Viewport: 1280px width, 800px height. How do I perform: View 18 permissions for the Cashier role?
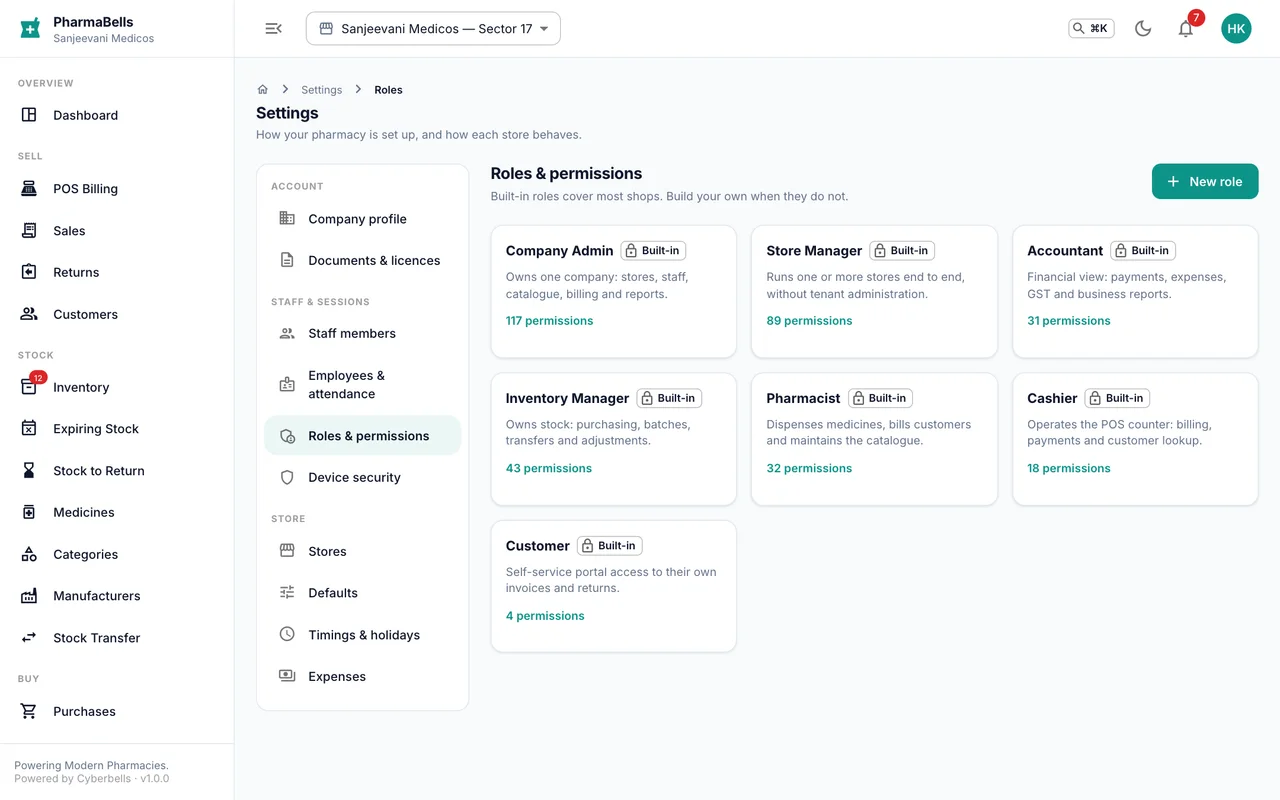(x=1068, y=468)
